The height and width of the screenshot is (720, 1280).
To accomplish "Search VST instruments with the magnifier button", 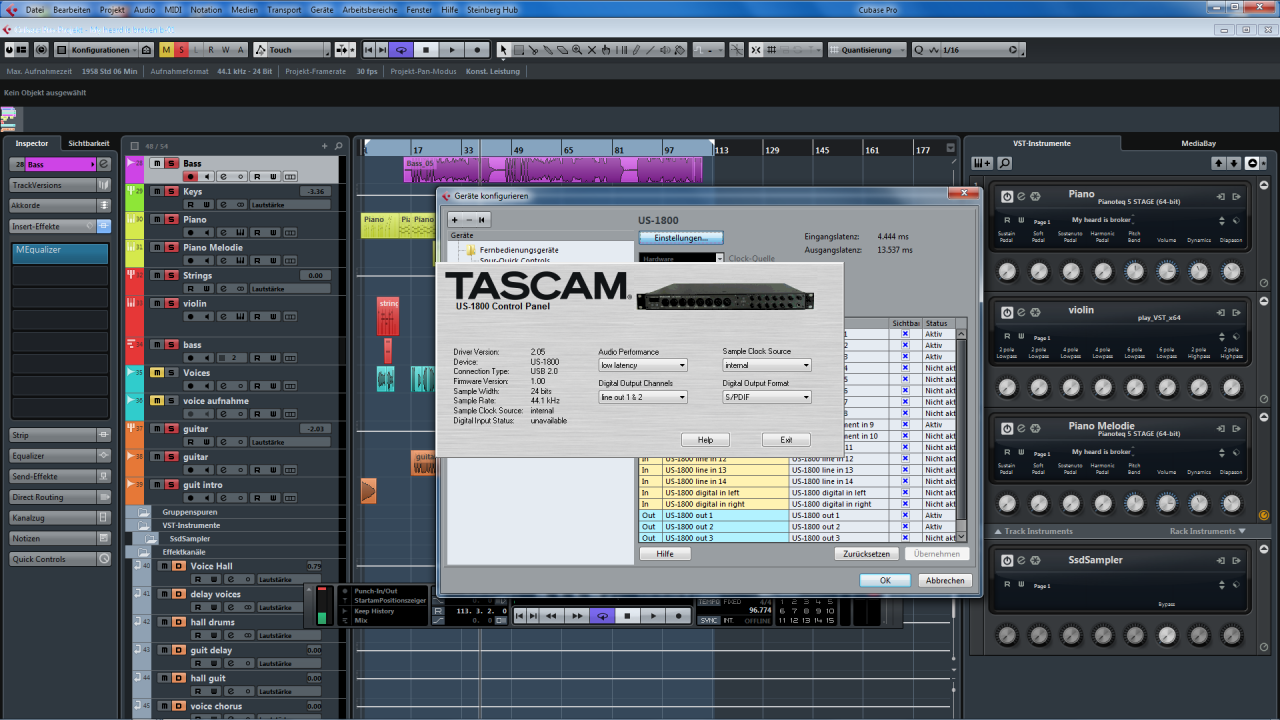I will (x=1004, y=163).
